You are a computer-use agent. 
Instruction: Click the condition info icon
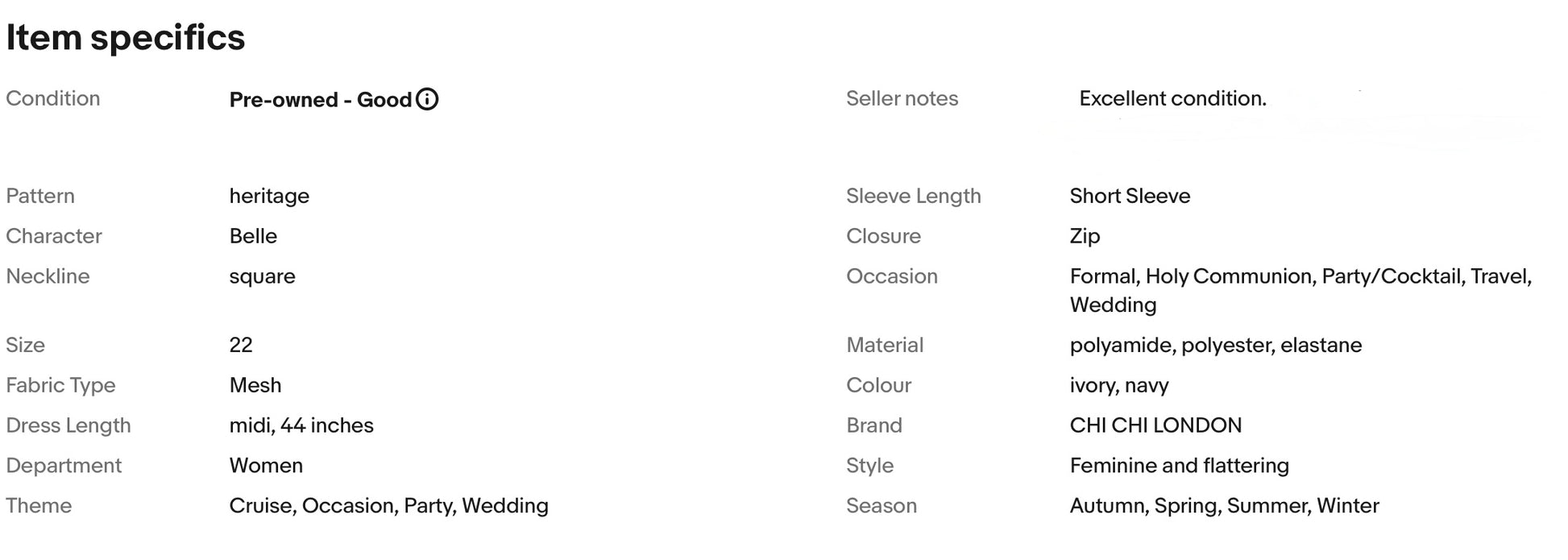tap(427, 99)
